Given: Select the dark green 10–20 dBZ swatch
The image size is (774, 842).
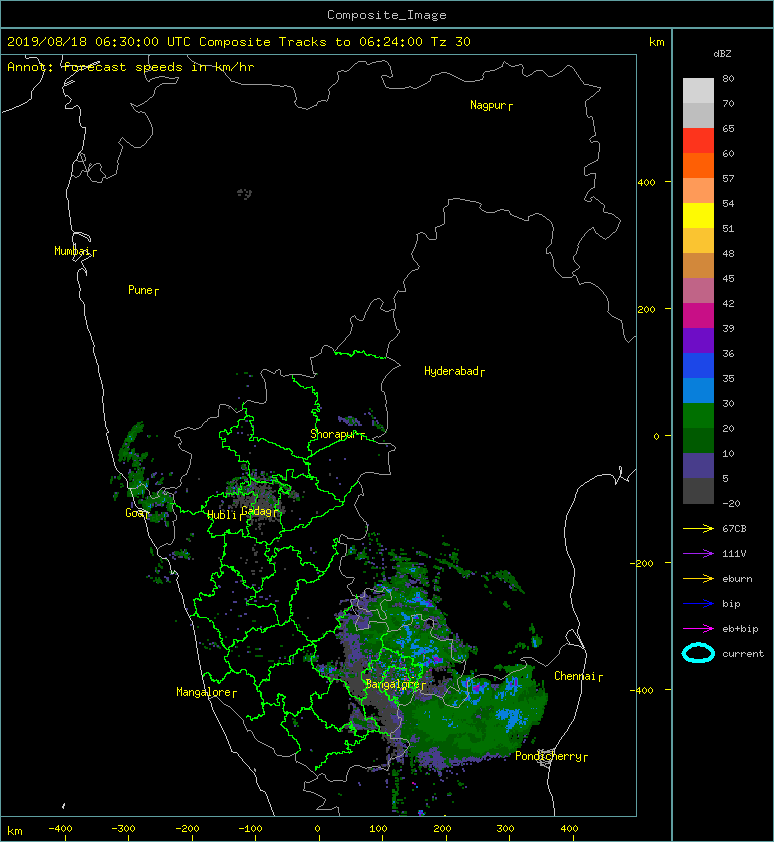Looking at the screenshot, I should click(698, 441).
